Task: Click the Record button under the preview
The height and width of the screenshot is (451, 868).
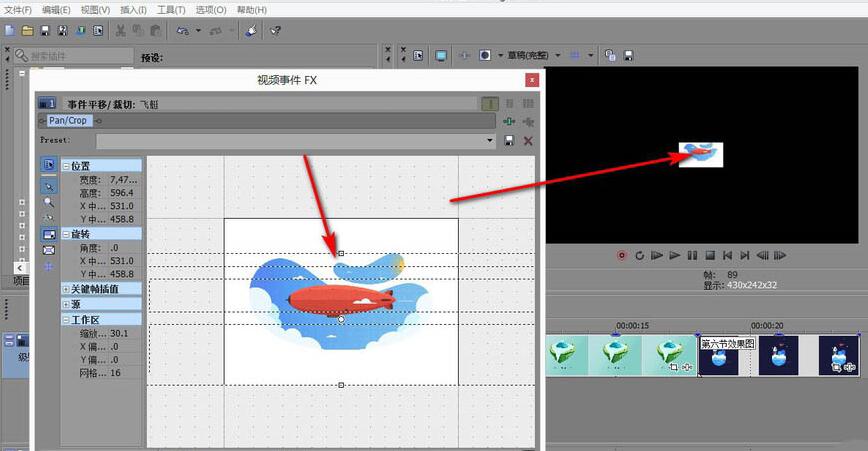Action: (622, 256)
